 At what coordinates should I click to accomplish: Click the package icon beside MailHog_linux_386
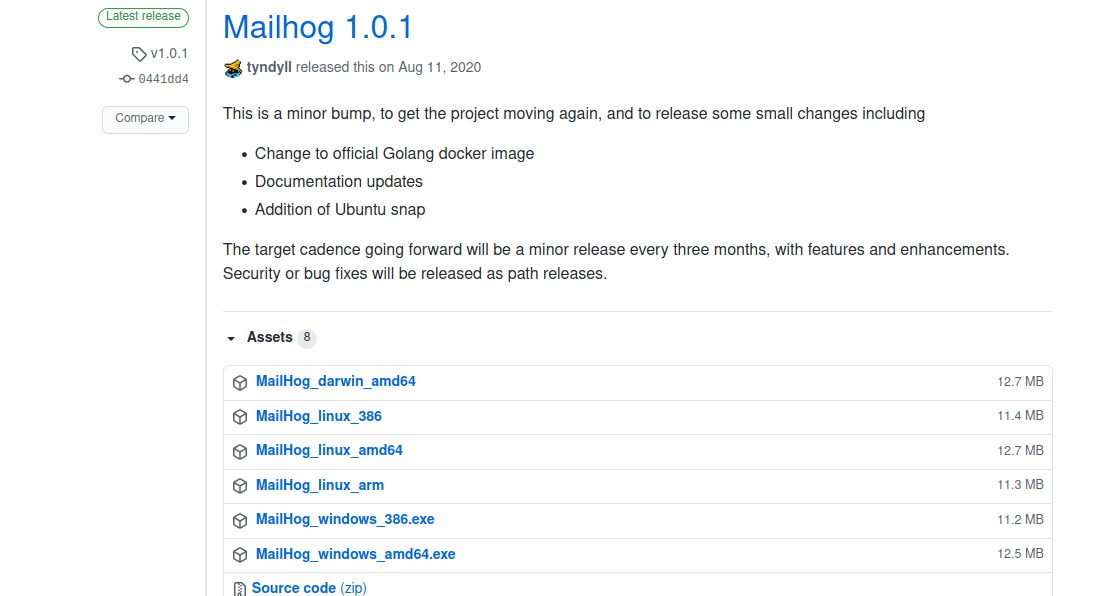(x=240, y=416)
